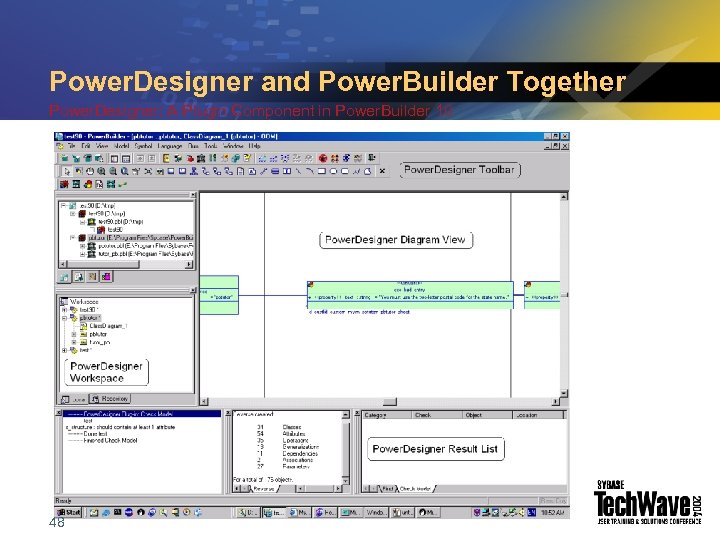Click the Note/File tool in palette toolbar

(240, 171)
